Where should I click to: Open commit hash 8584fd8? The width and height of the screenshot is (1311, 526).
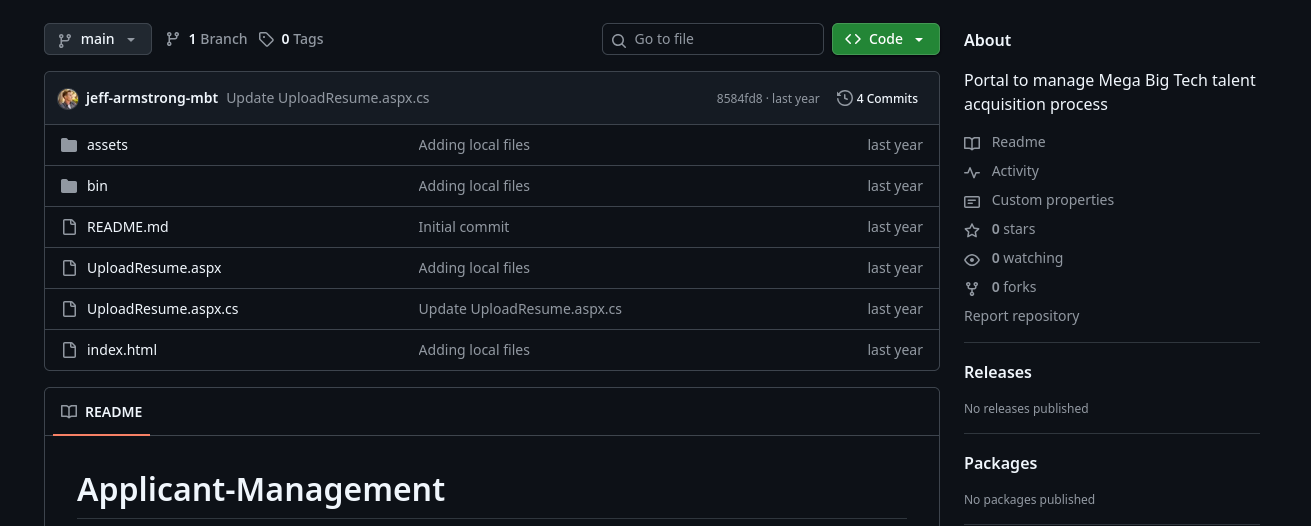coord(739,98)
